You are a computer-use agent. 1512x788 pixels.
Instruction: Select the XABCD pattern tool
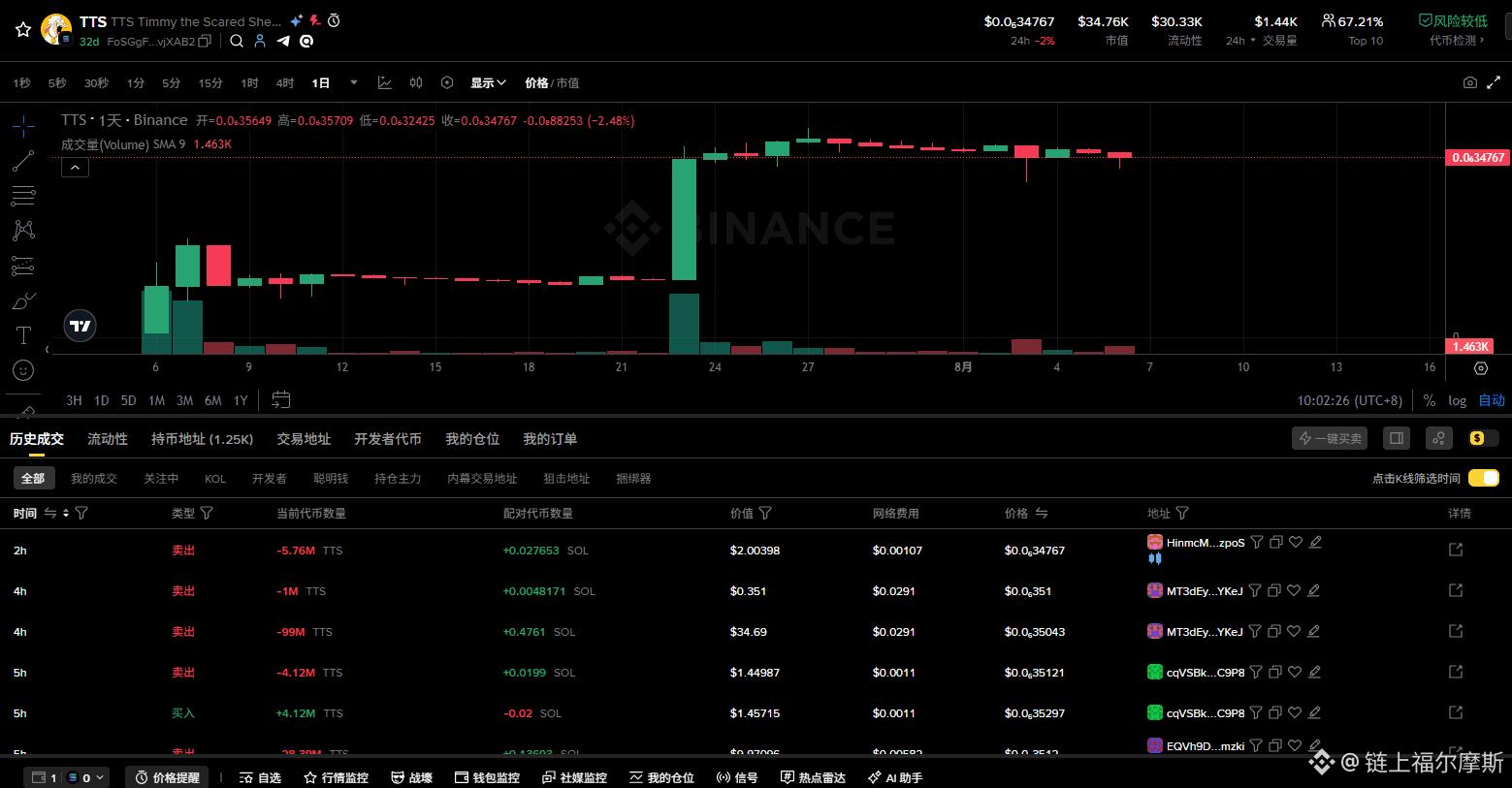click(23, 231)
